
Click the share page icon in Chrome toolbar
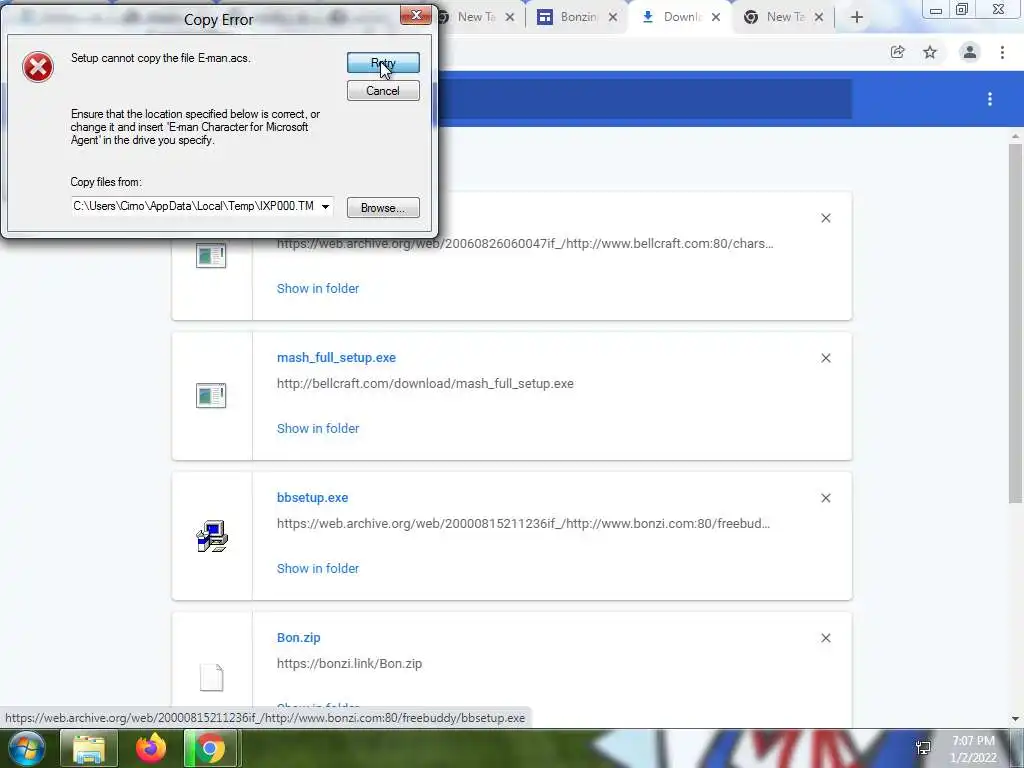[898, 52]
